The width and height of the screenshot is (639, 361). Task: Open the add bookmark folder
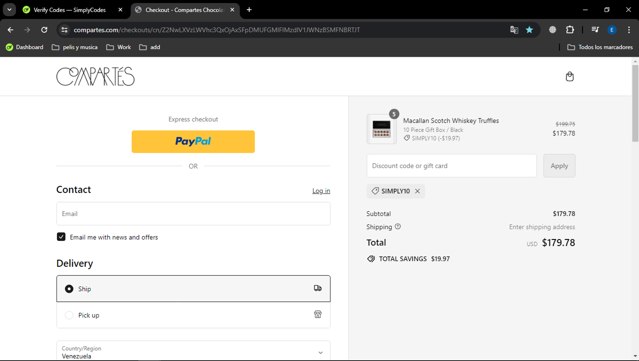click(150, 47)
